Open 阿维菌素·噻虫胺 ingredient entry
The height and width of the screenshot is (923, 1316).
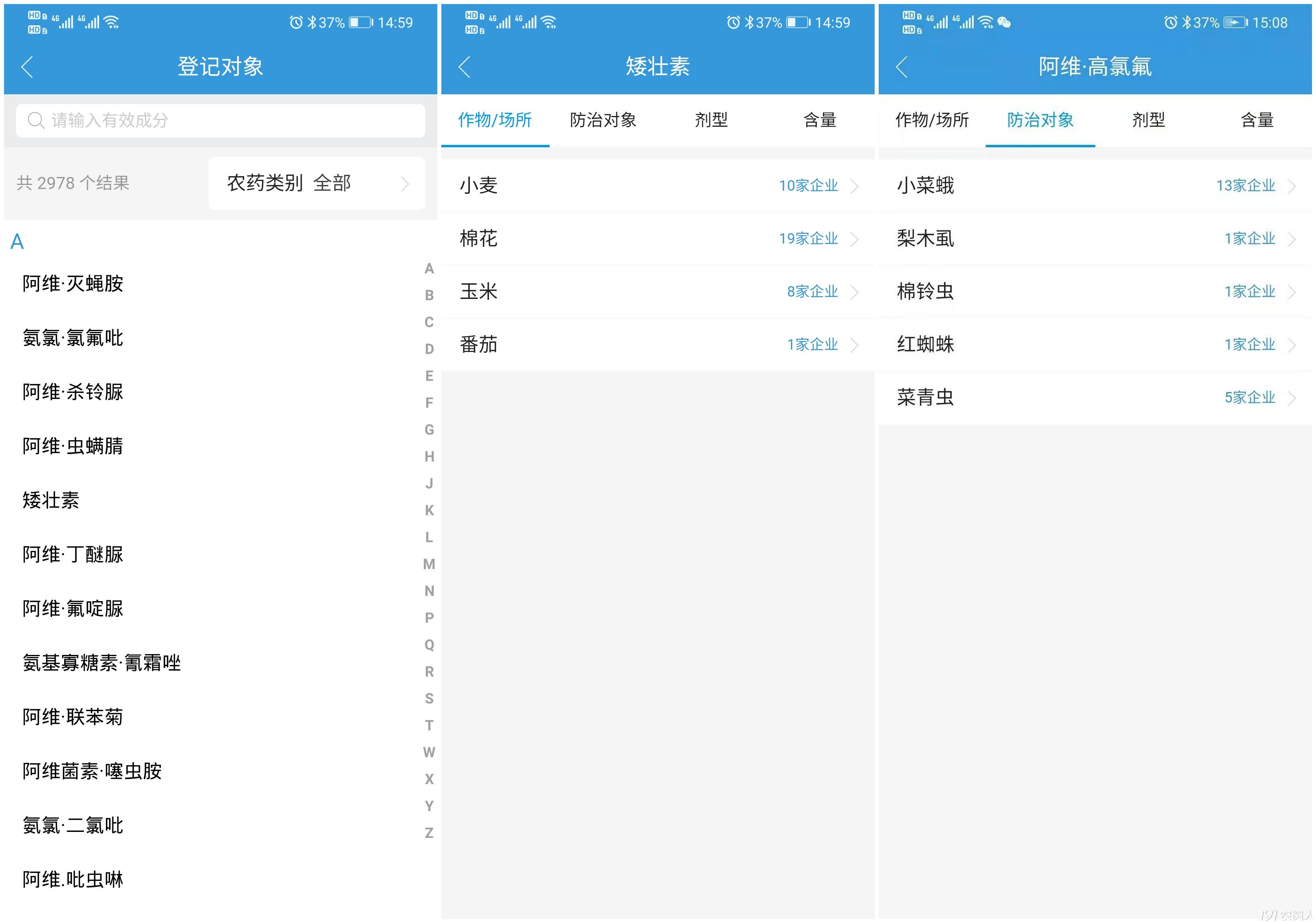pos(92,771)
